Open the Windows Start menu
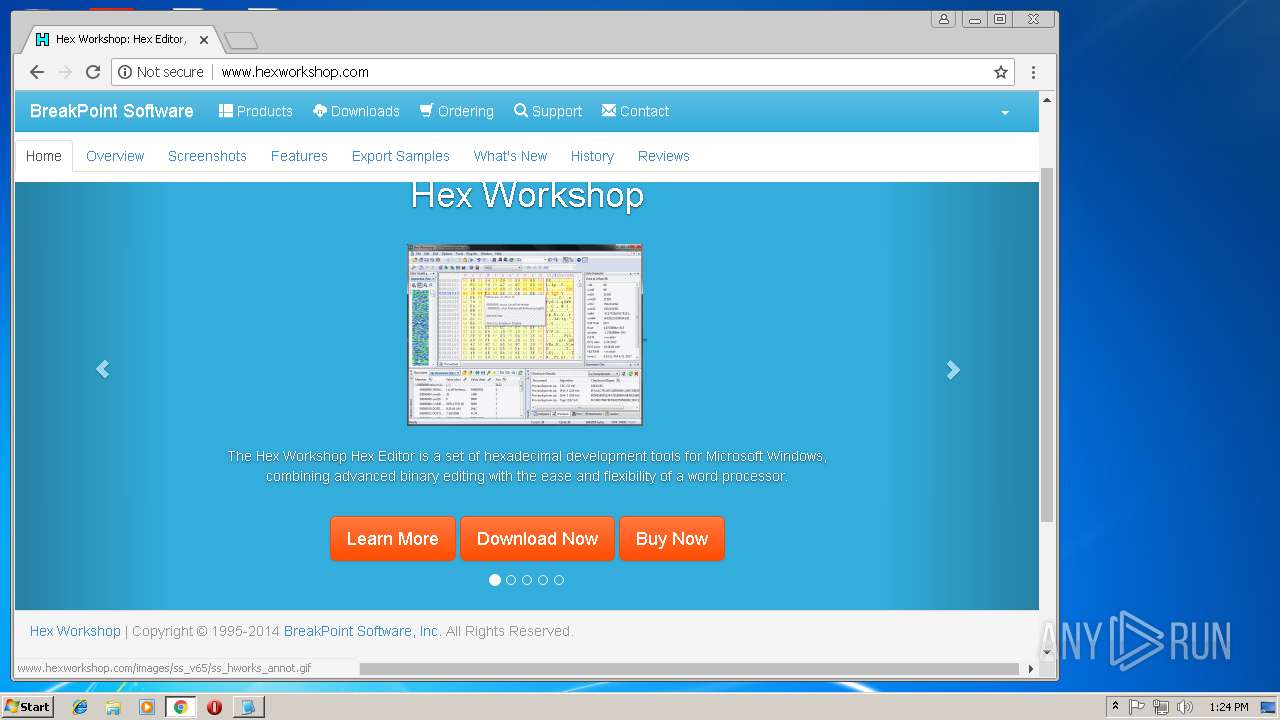This screenshot has width=1280, height=720. pyautogui.click(x=27, y=706)
